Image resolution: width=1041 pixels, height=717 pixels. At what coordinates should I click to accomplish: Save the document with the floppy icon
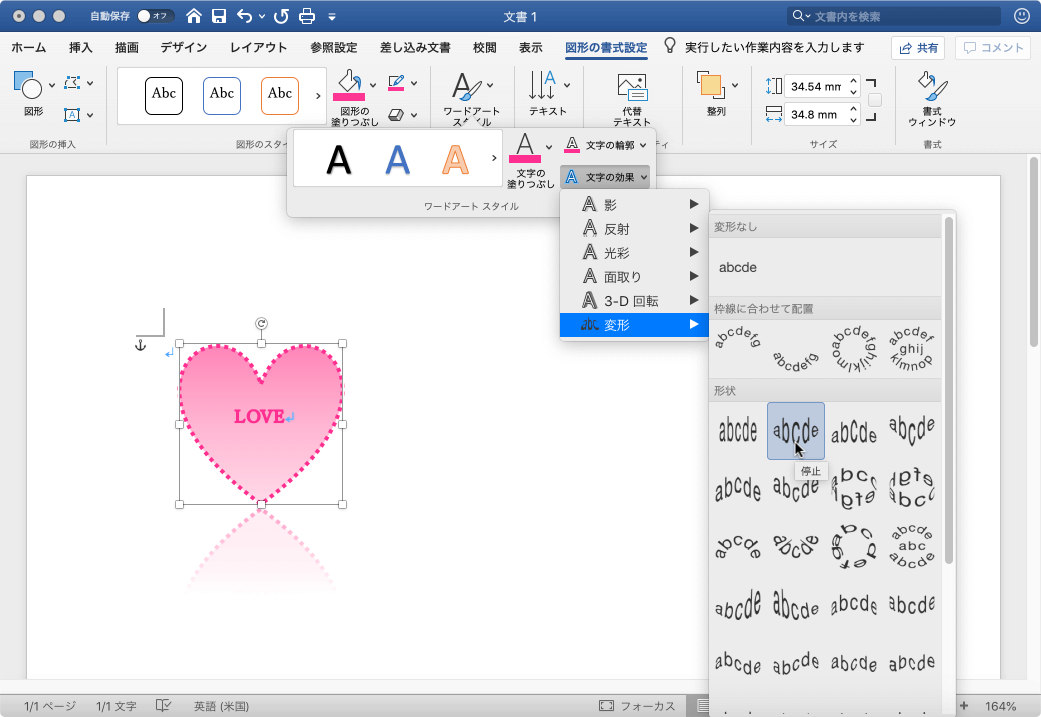(219, 16)
